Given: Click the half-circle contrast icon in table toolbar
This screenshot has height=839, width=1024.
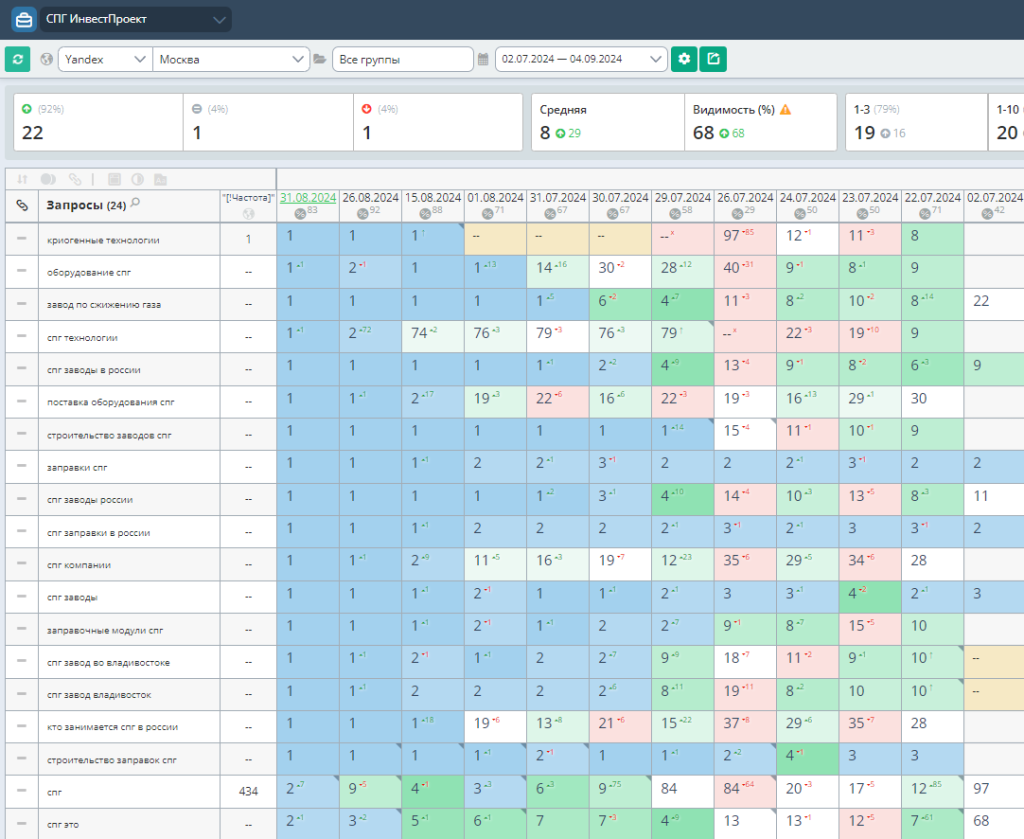Looking at the screenshot, I should click(137, 179).
